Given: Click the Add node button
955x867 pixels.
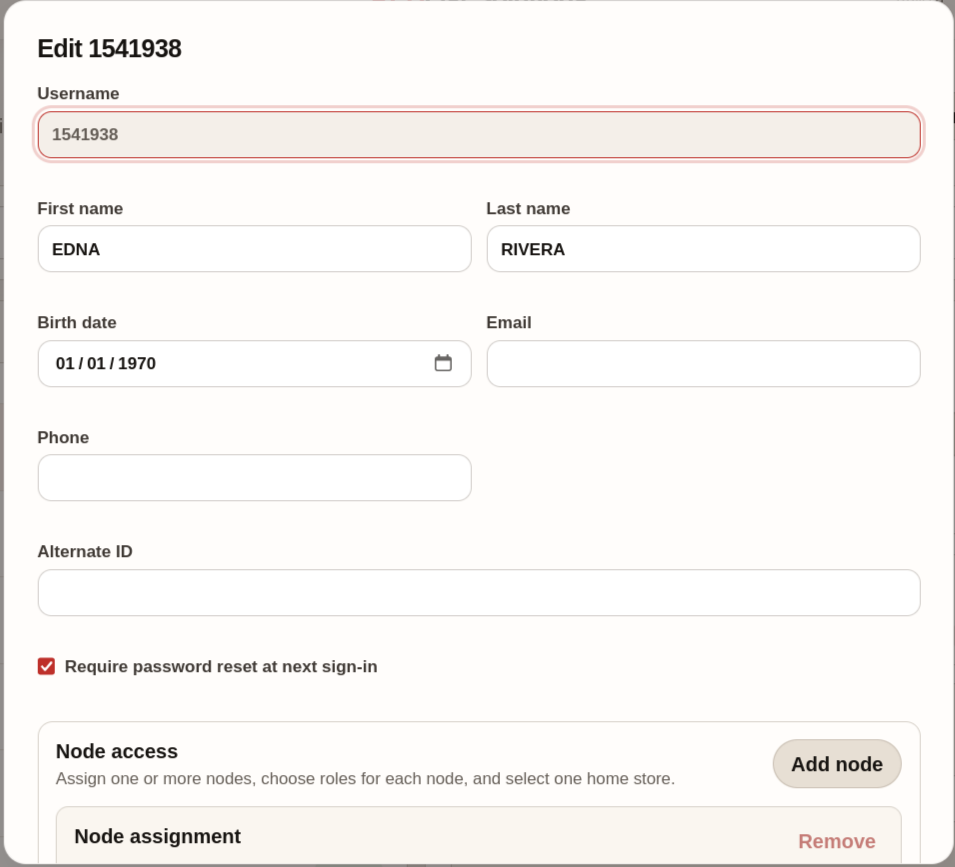Looking at the screenshot, I should pos(837,763).
